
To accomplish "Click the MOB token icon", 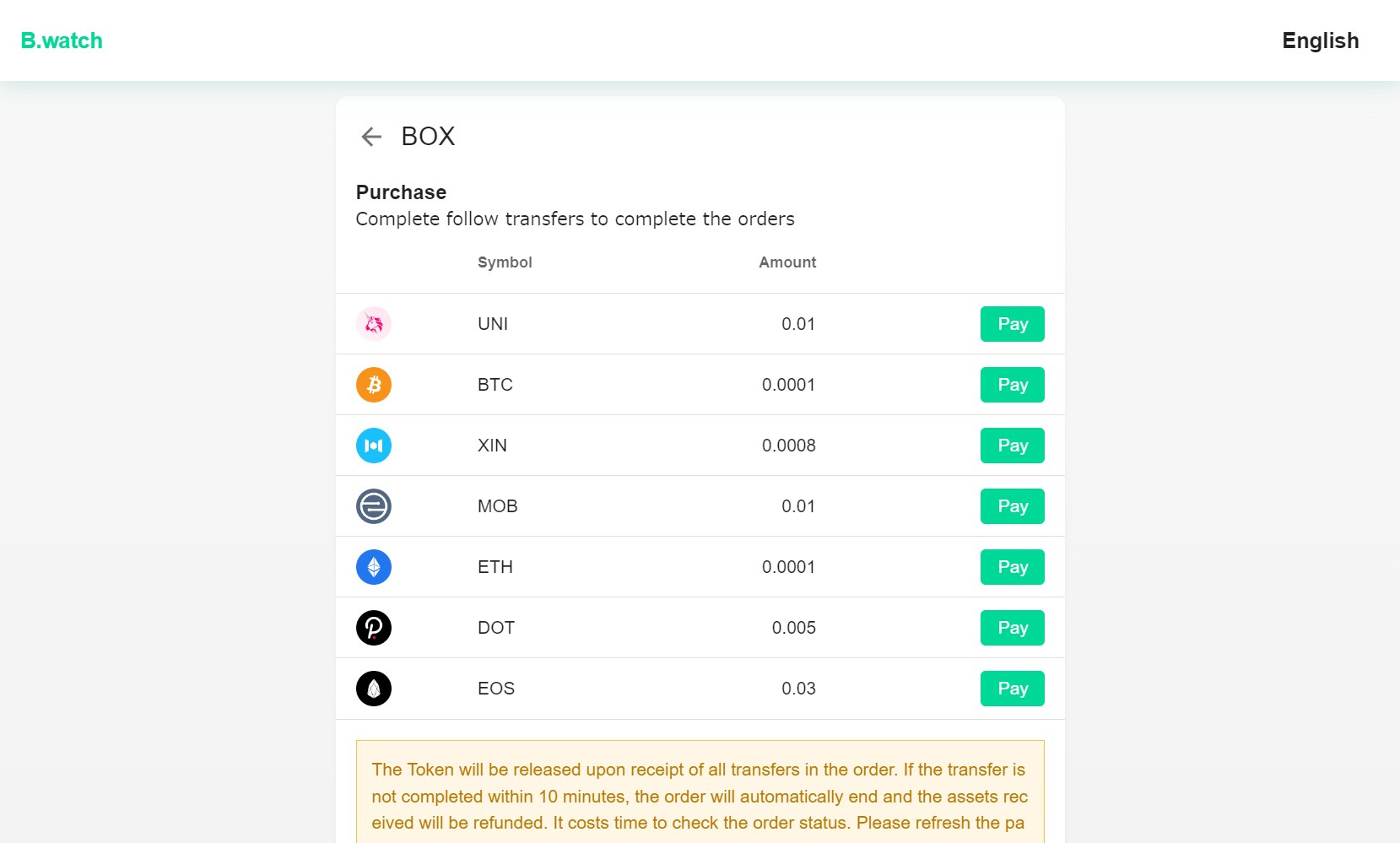I will [374, 506].
